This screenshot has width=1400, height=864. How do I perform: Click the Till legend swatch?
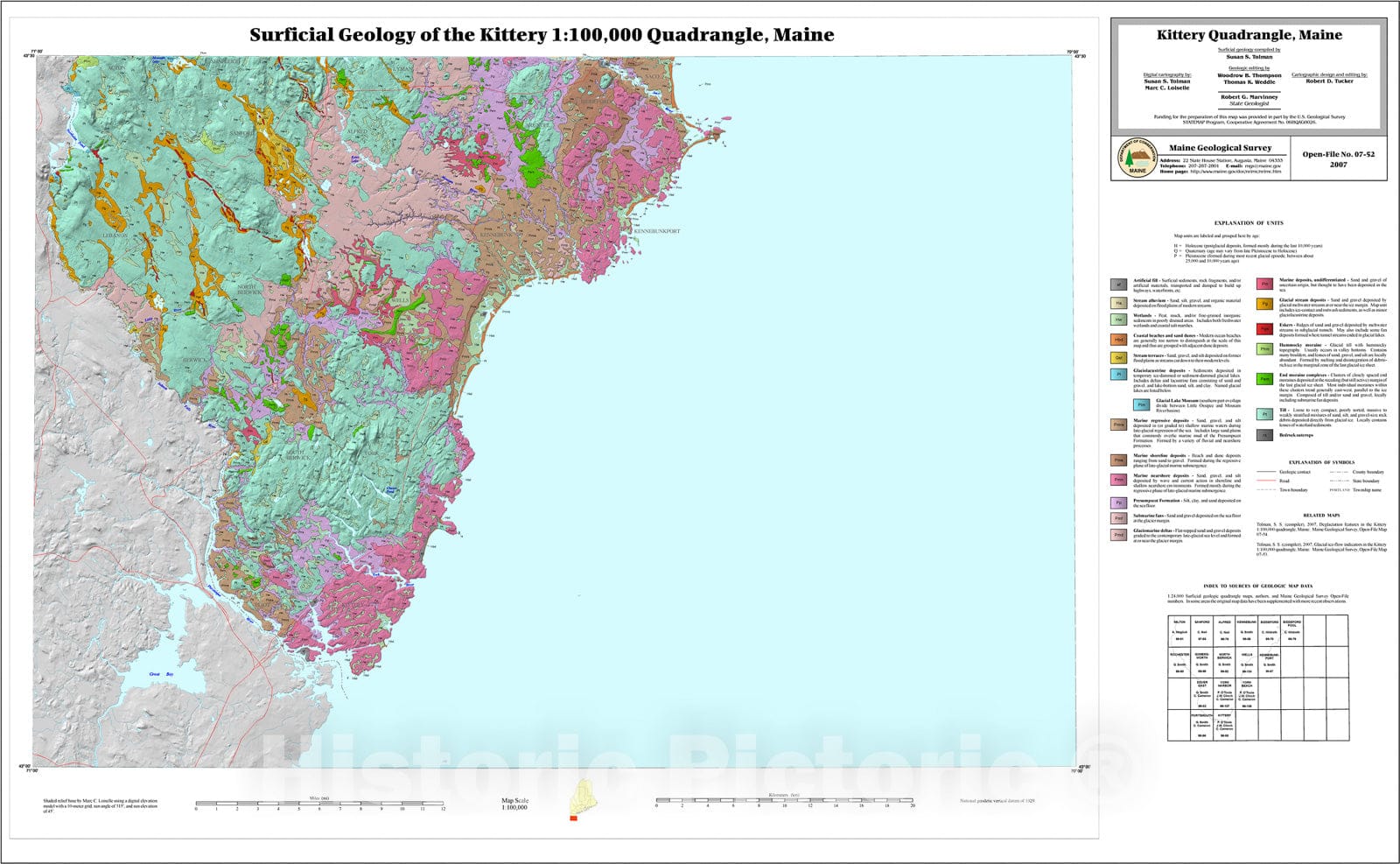click(1264, 414)
